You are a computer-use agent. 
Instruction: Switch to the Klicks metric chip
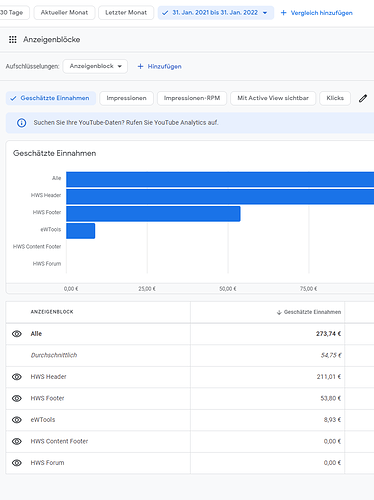pyautogui.click(x=335, y=98)
